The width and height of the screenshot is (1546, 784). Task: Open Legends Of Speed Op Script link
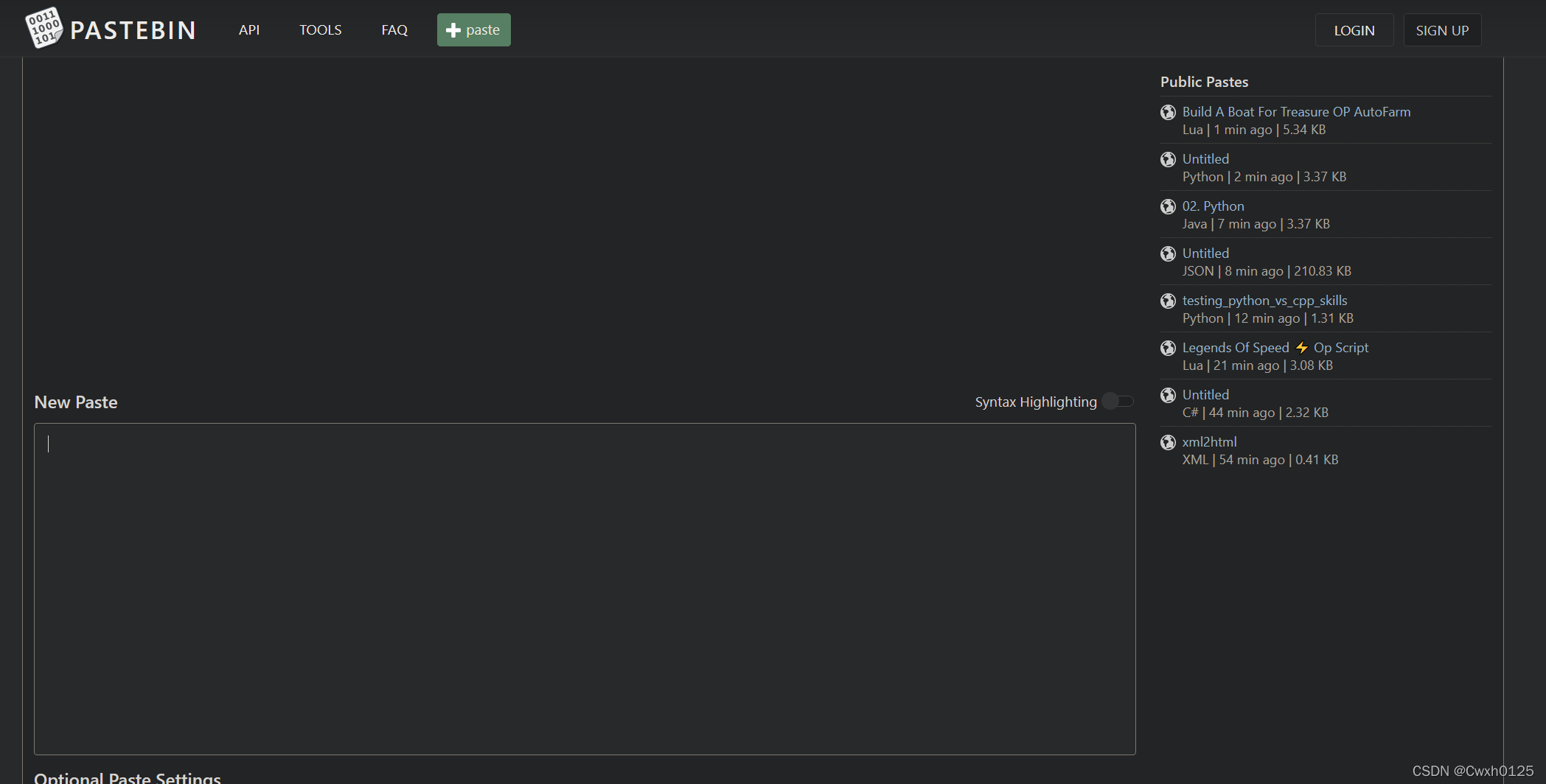coord(1275,348)
